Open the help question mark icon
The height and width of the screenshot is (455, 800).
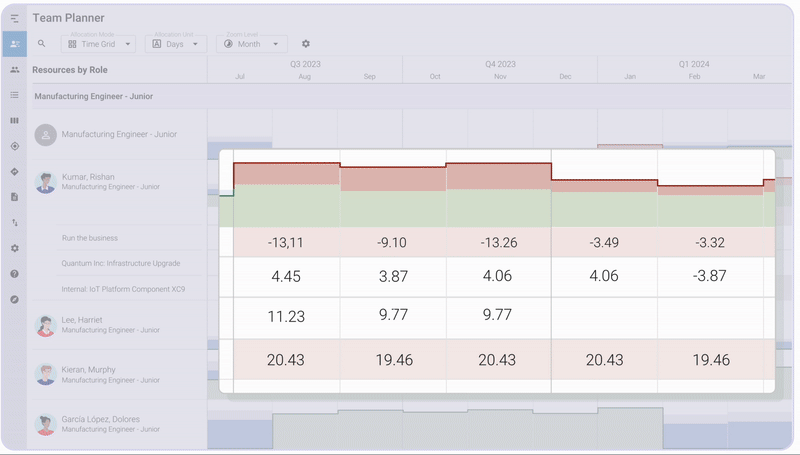pos(14,274)
